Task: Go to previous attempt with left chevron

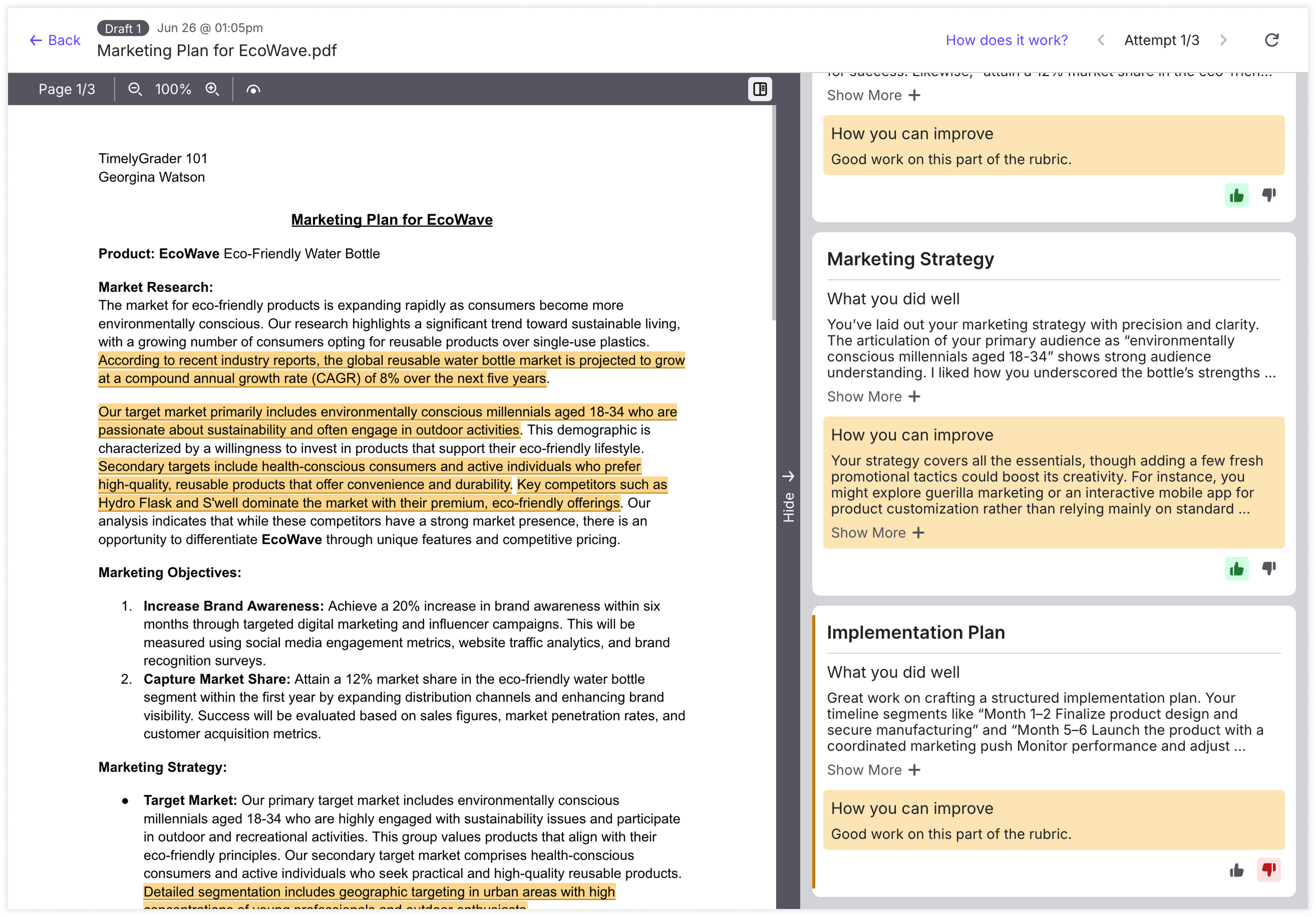Action: click(1101, 40)
